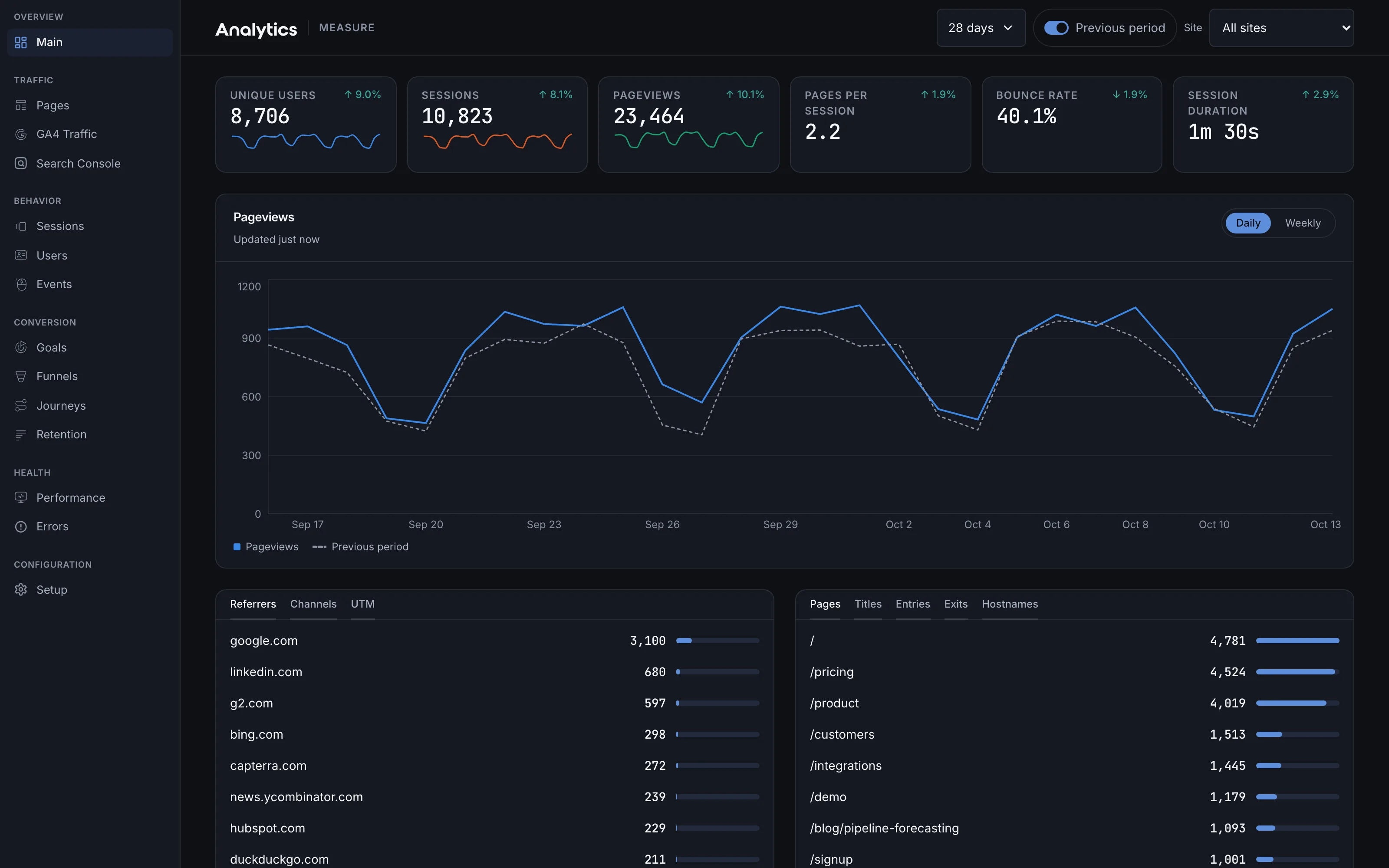Open the Bounce Rate metric card
1389x868 pixels.
tap(1072, 125)
